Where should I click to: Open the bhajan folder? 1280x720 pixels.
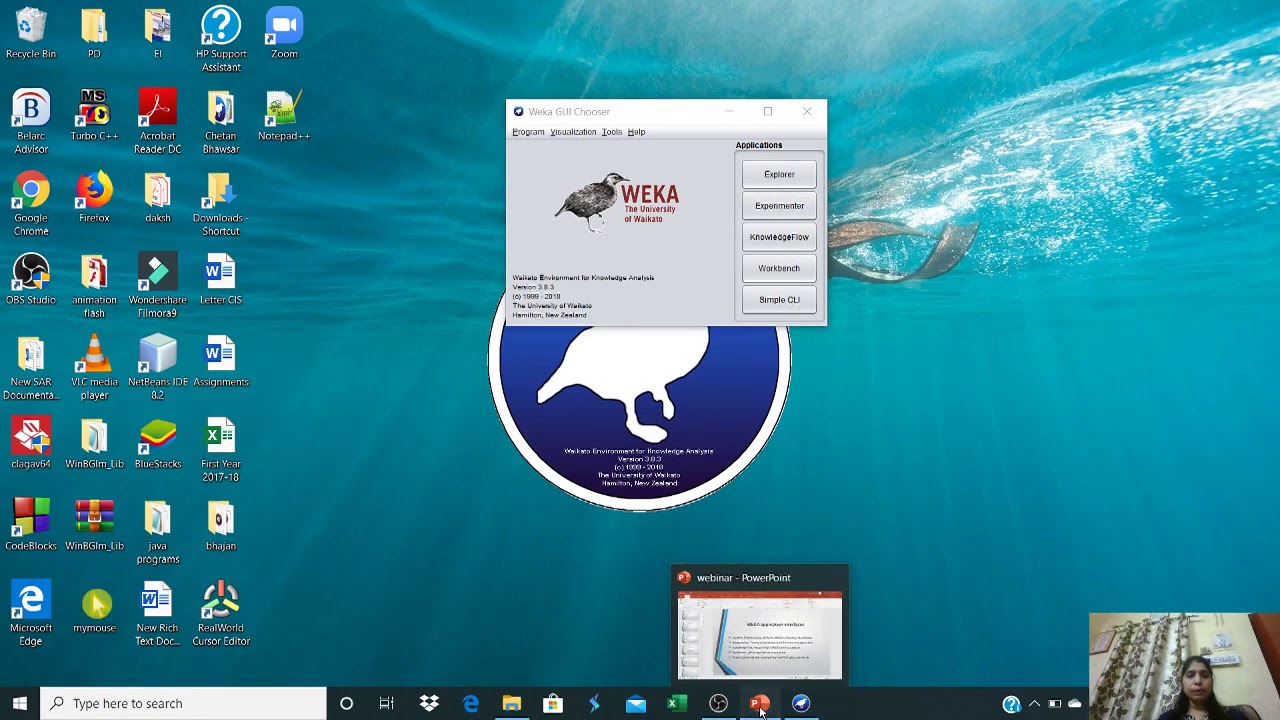221,525
